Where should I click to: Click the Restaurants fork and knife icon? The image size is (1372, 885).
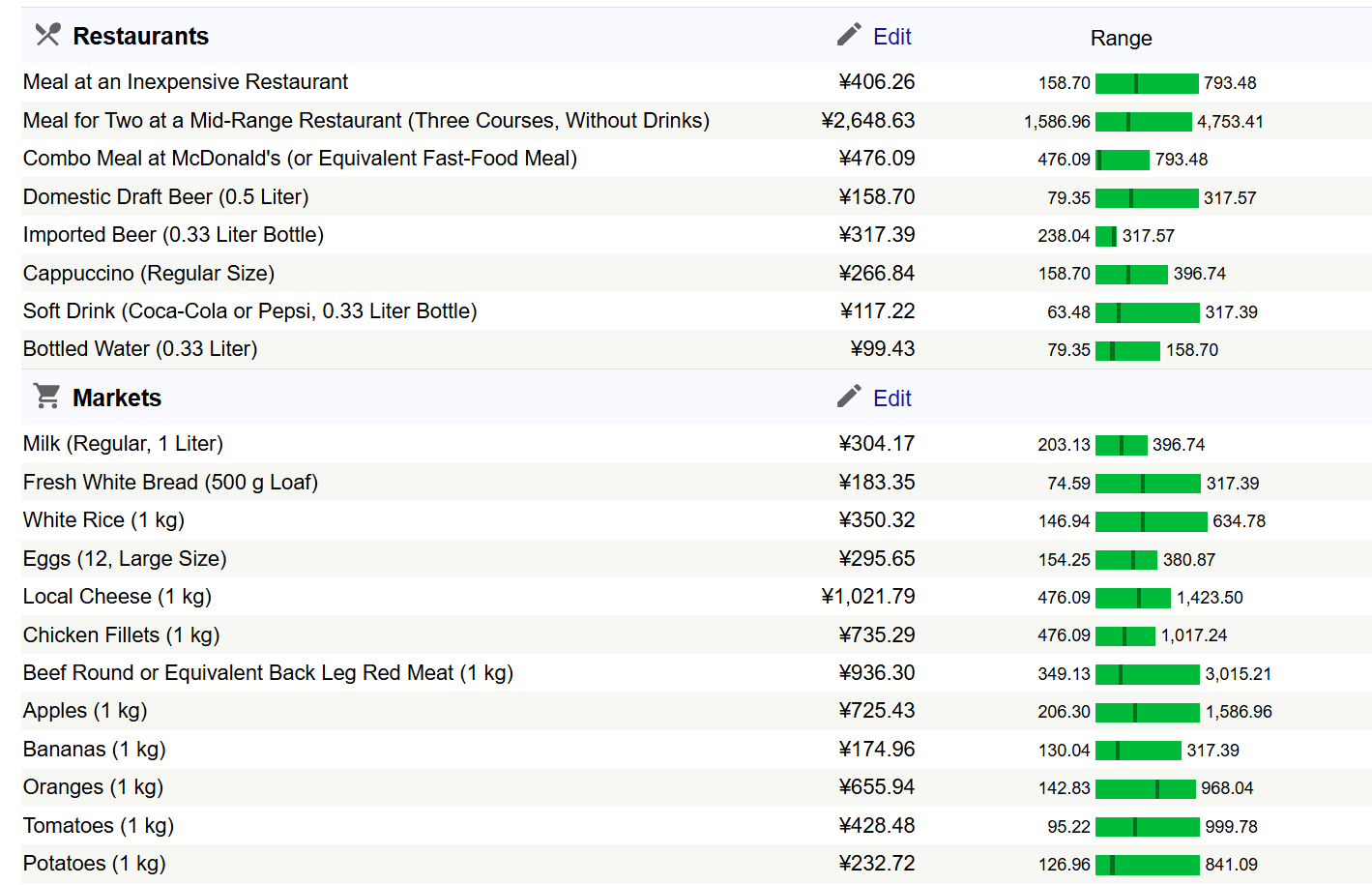pyautogui.click(x=47, y=35)
